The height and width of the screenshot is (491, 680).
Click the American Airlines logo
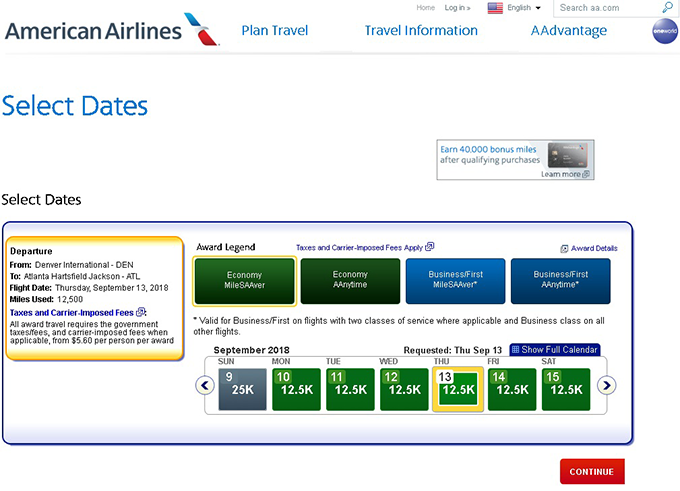coord(112,30)
